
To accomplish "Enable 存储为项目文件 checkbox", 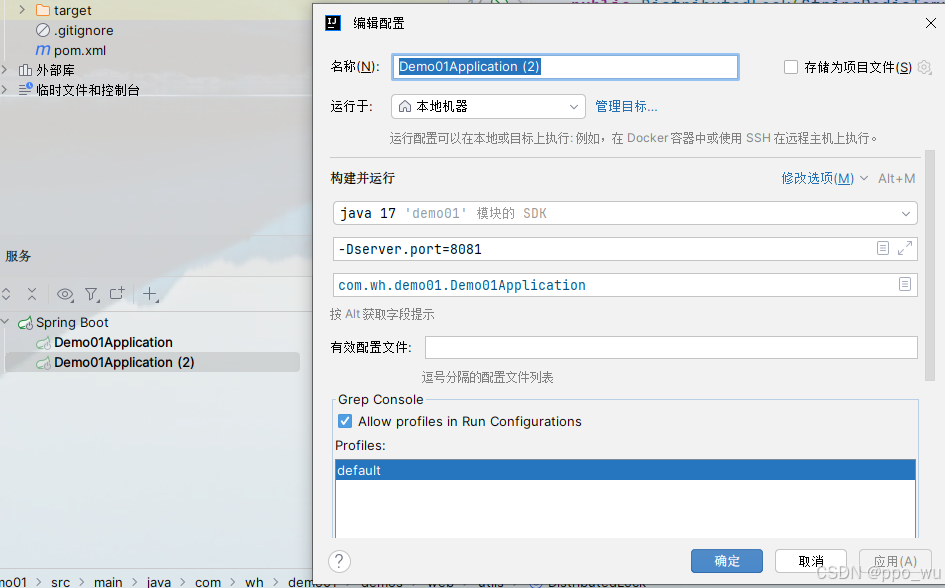I will pyautogui.click(x=791, y=67).
